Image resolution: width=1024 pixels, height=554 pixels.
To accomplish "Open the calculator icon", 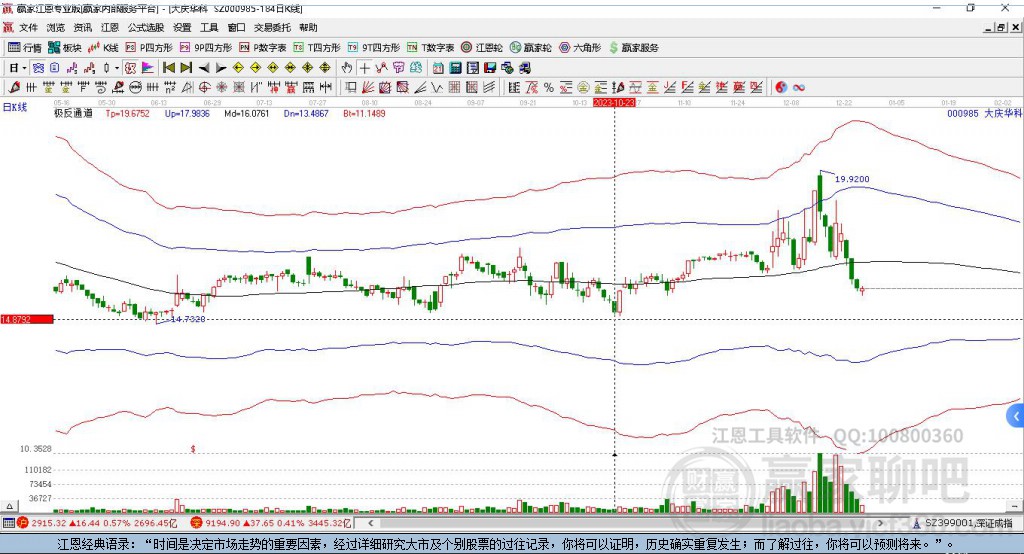I will click(x=455, y=68).
